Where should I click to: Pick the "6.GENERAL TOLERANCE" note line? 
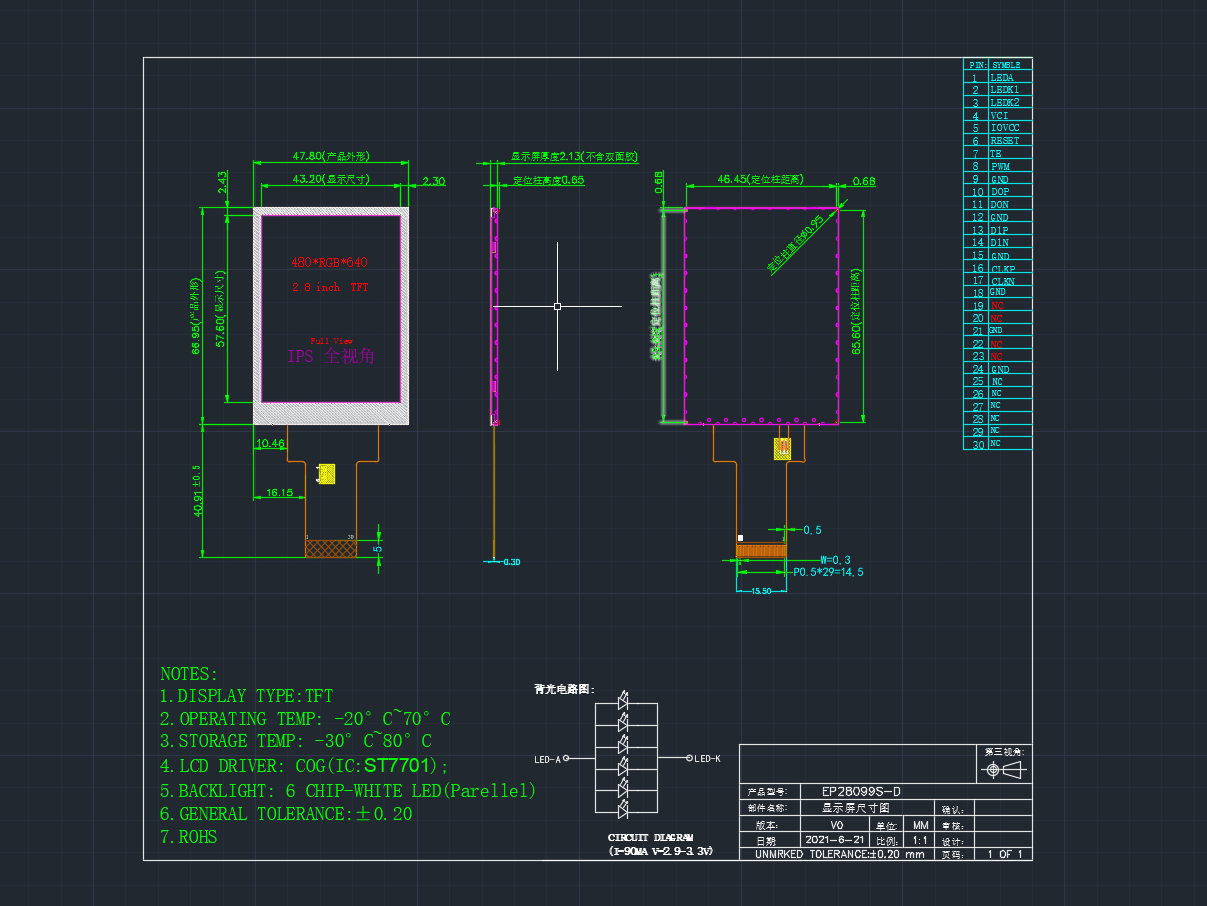point(286,814)
